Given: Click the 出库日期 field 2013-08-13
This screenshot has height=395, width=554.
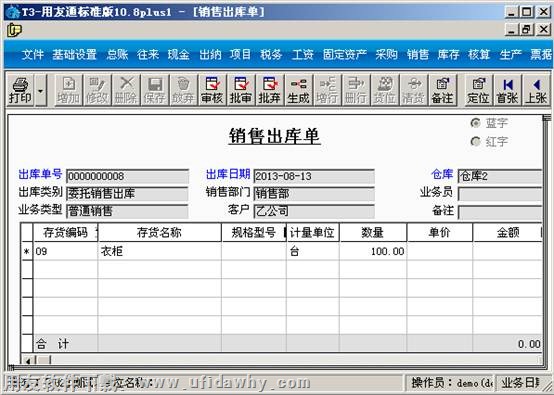Looking at the screenshot, I should coord(314,176).
